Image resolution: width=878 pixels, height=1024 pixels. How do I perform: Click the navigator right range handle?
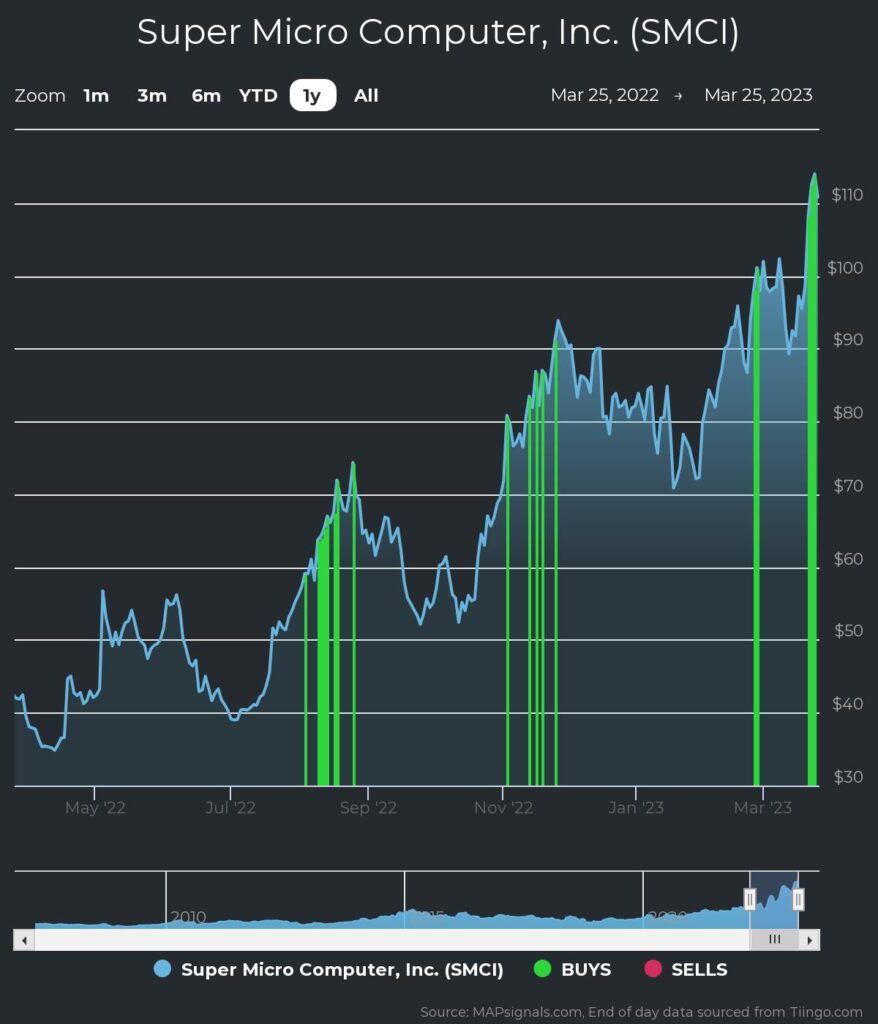click(798, 899)
